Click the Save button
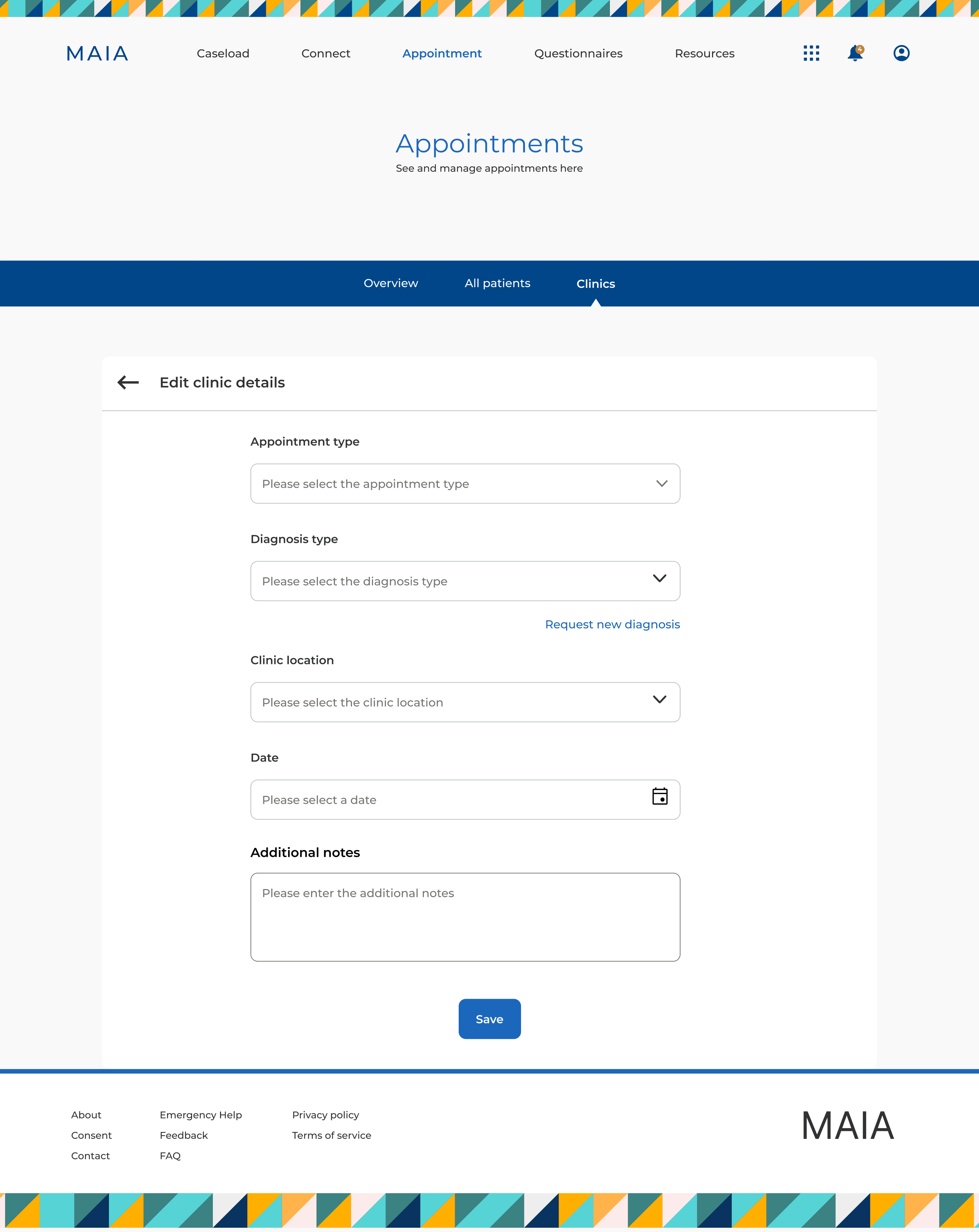979x1232 pixels. (x=489, y=1018)
